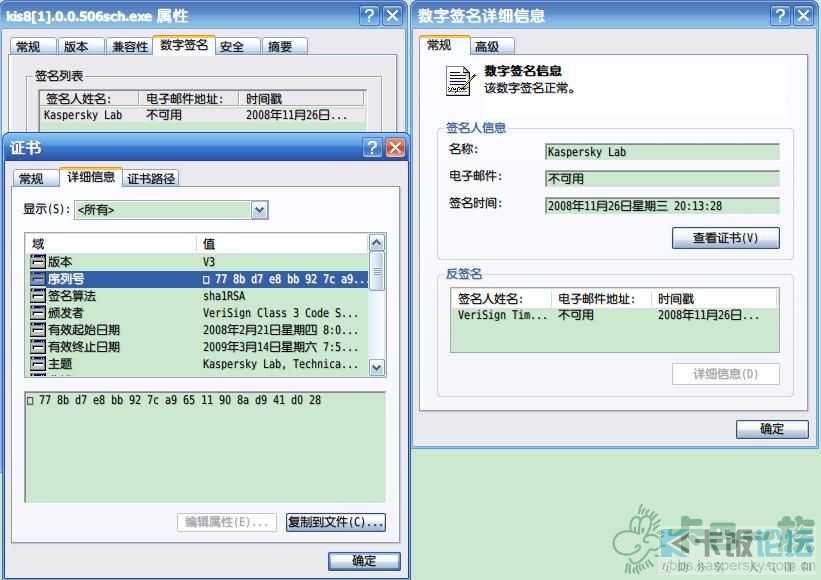Click 复制到文件(C)... button
821x580 pixels.
click(x=336, y=522)
